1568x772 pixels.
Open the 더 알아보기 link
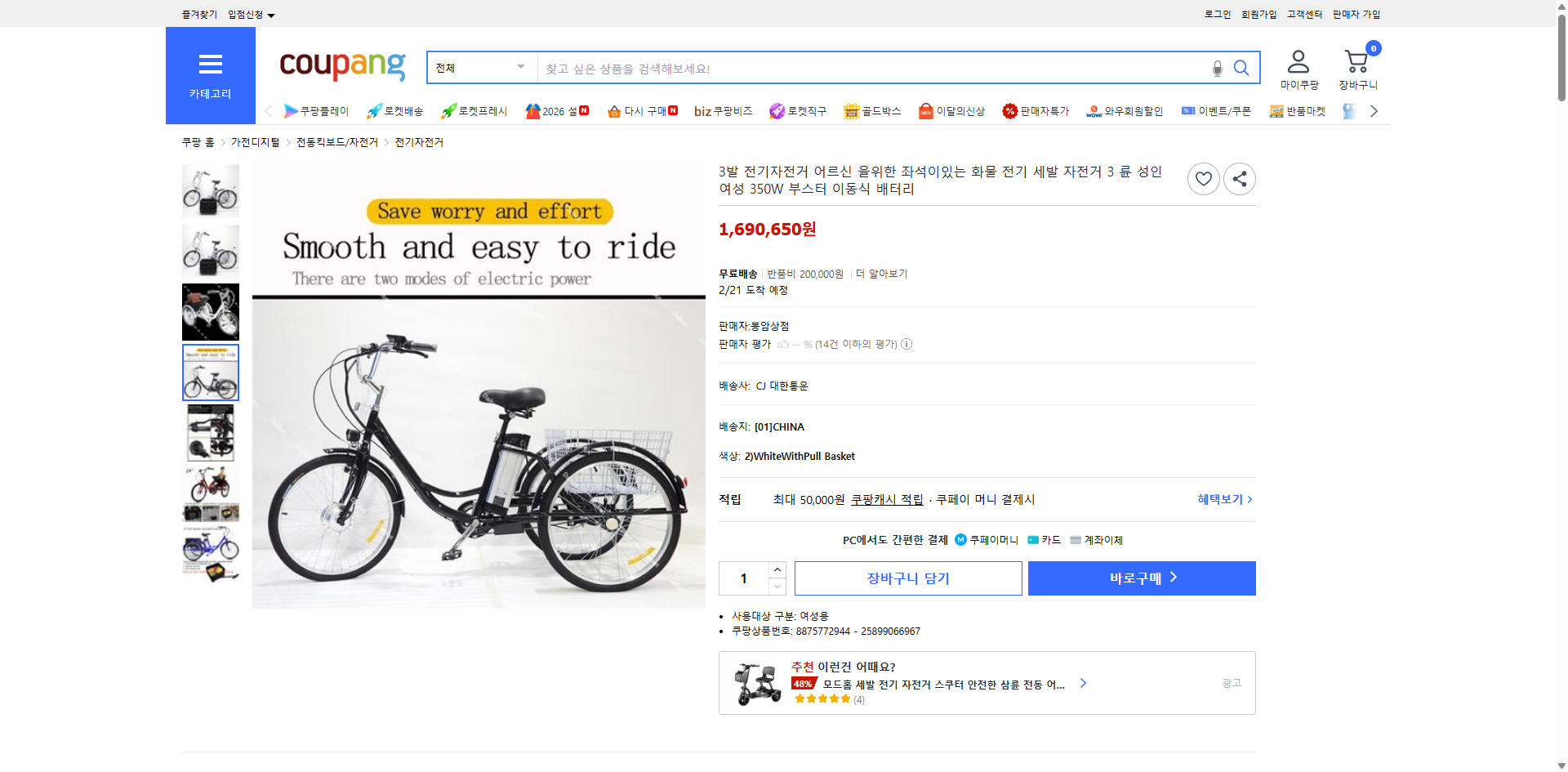[x=882, y=274]
